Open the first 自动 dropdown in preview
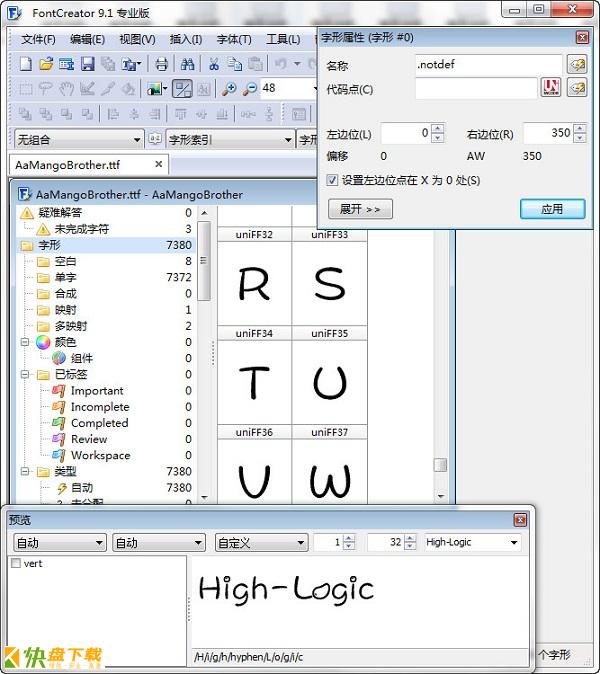The height and width of the screenshot is (674, 600). tap(60, 542)
